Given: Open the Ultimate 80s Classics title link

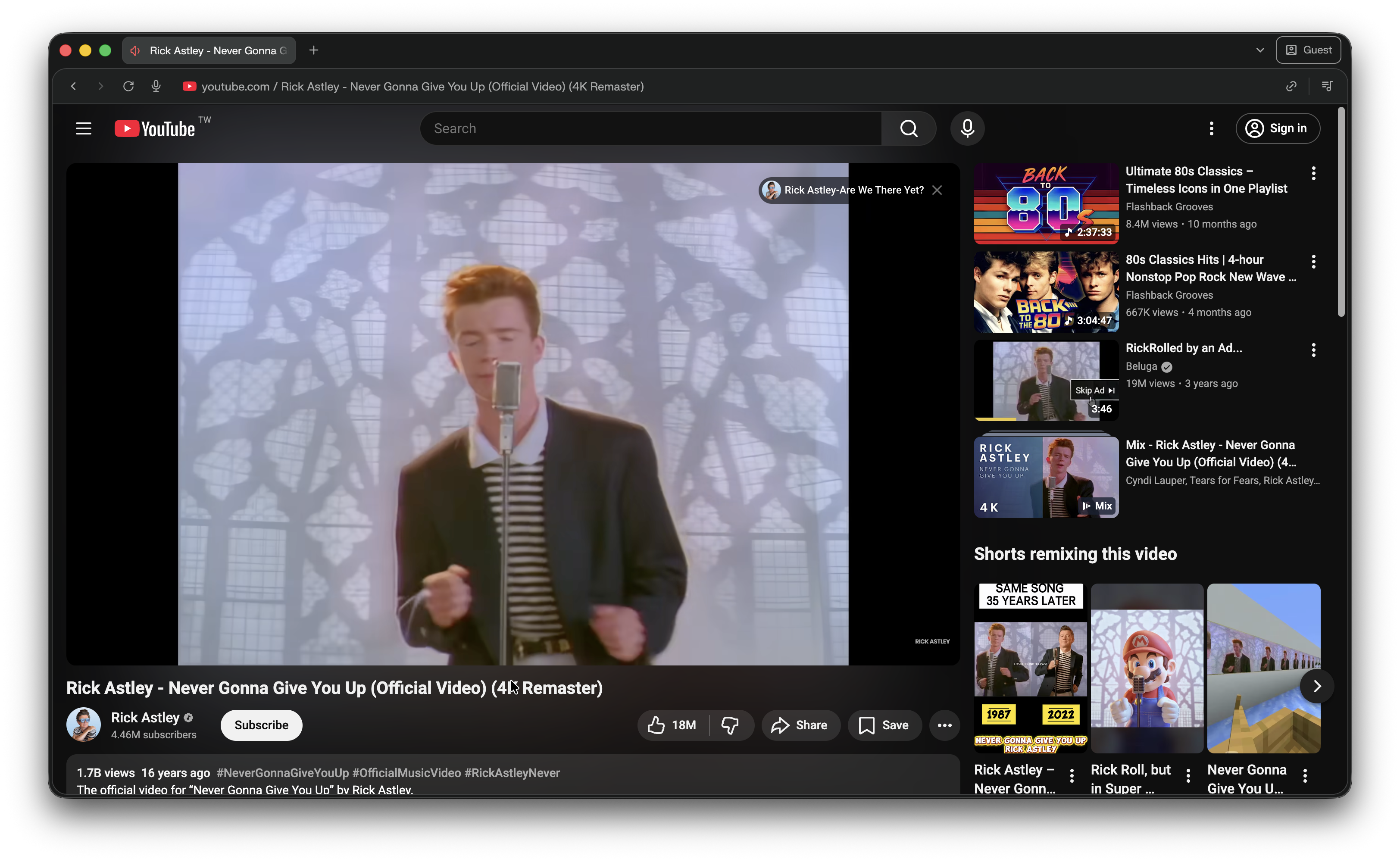Looking at the screenshot, I should click(x=1206, y=180).
